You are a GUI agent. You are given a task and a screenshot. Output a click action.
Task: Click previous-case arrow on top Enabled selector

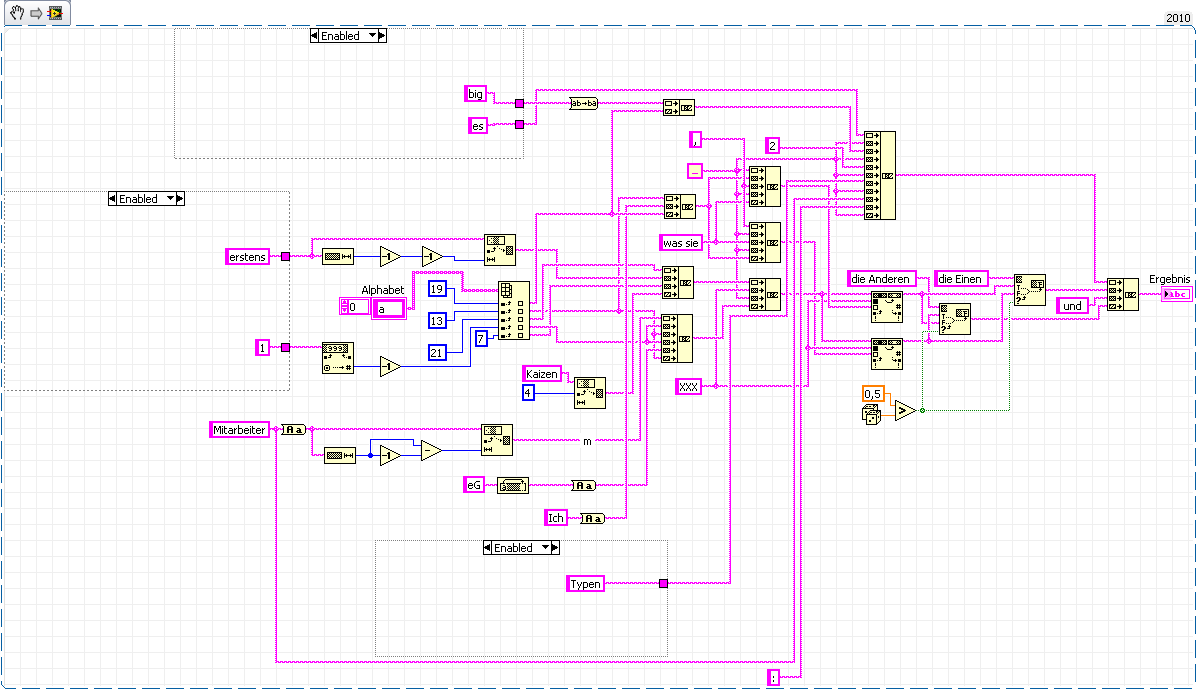[315, 36]
